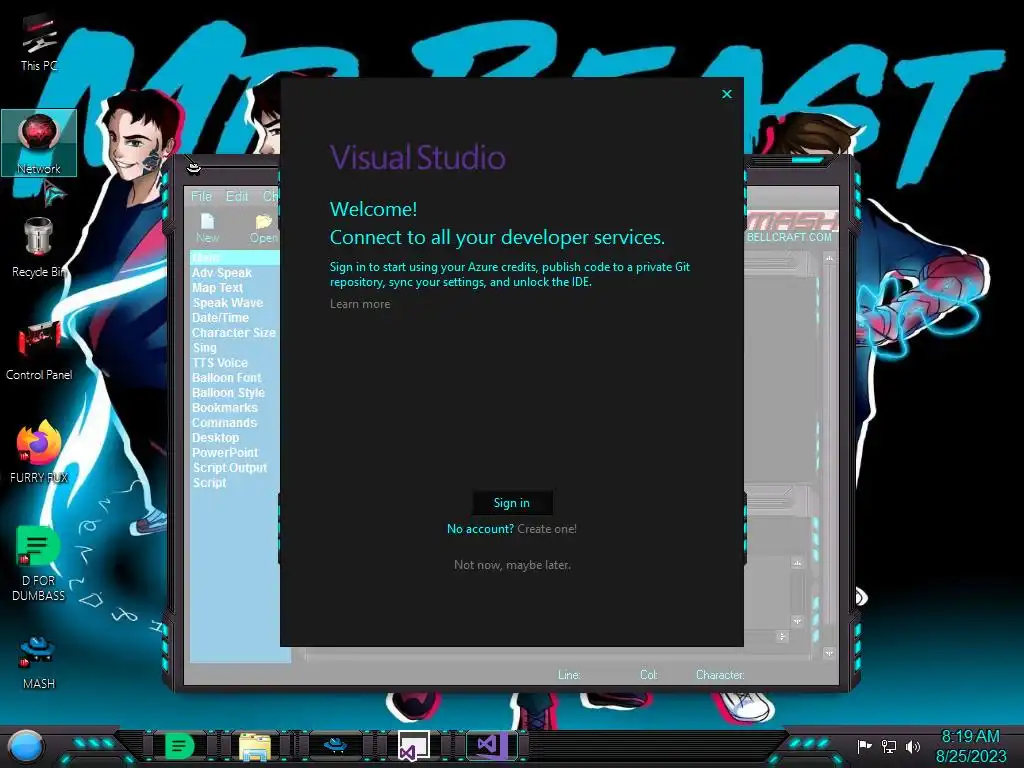Select Script in MASH list
This screenshot has height=768, width=1024.
coord(210,483)
